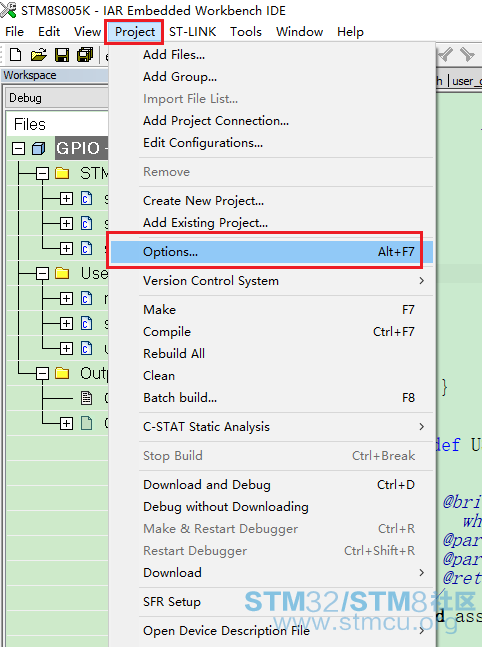Click the Output folder icon in workspace
The width and height of the screenshot is (482, 647).
coord(62,373)
